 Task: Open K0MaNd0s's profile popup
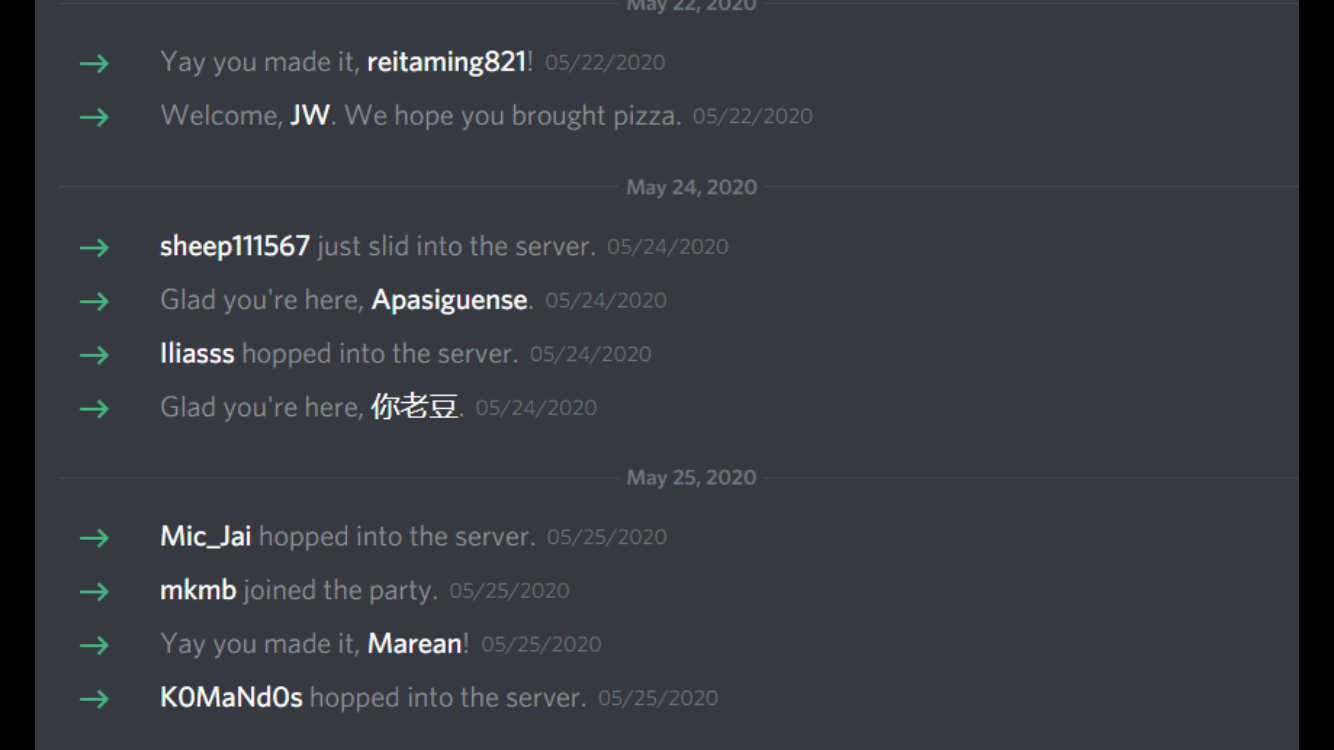point(231,698)
